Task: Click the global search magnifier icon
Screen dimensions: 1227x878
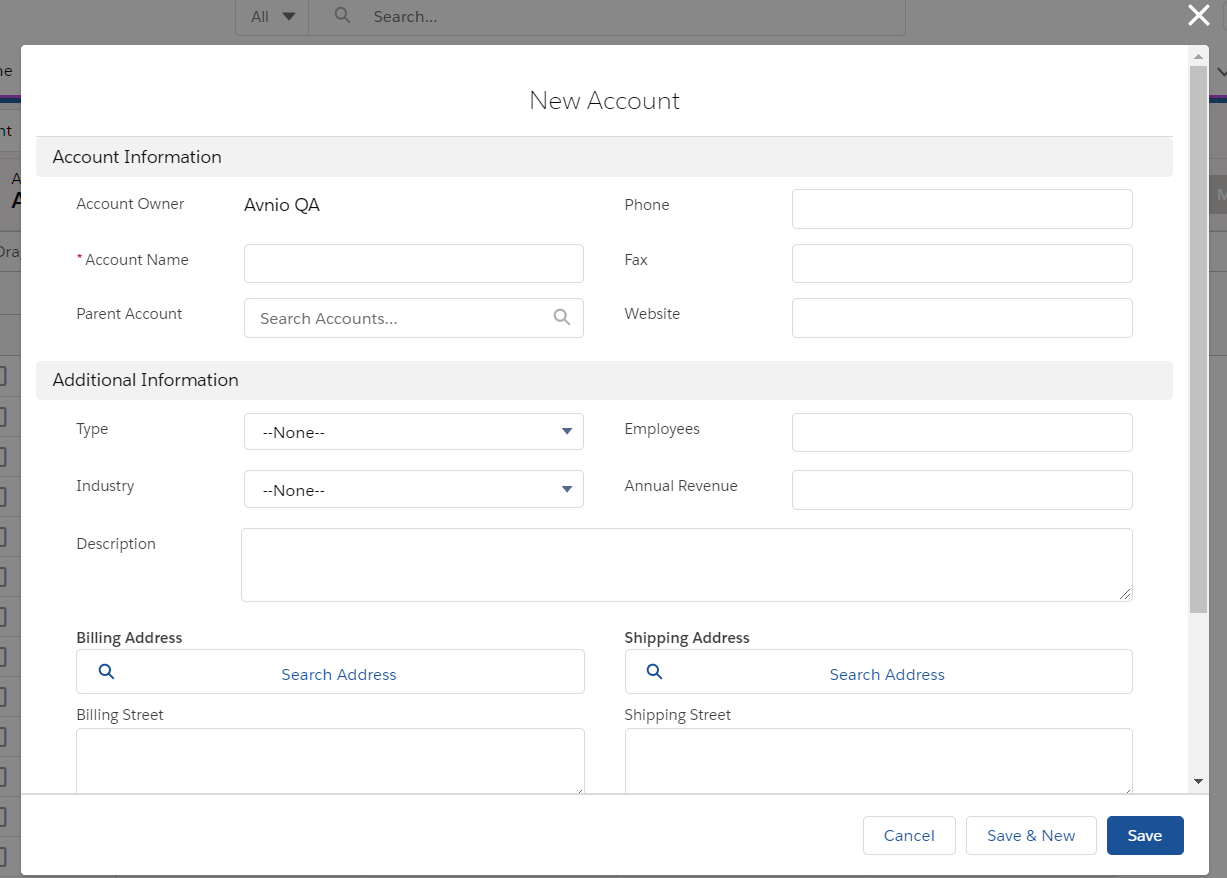Action: [343, 16]
